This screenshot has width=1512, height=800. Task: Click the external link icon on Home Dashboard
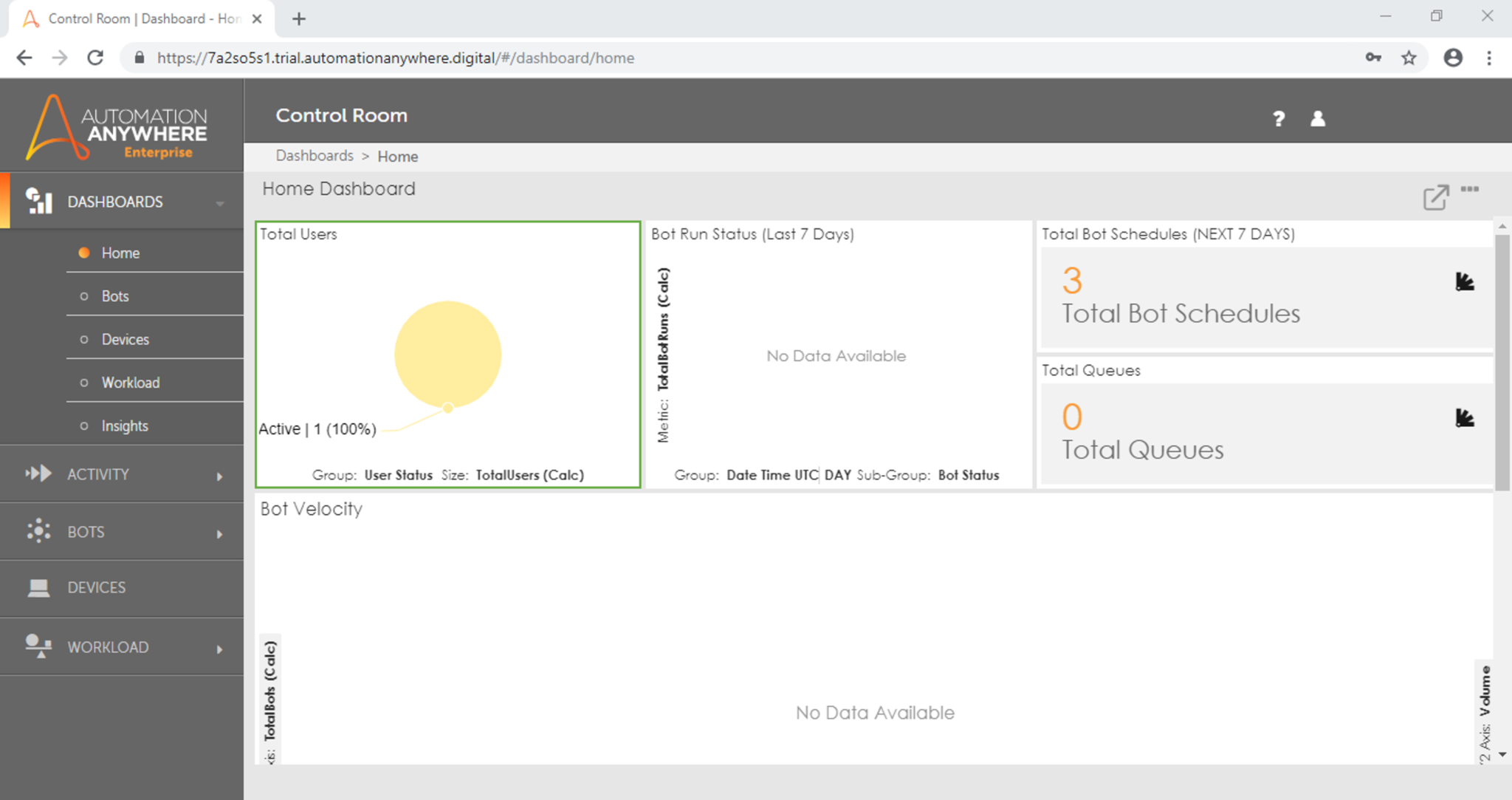(1436, 196)
